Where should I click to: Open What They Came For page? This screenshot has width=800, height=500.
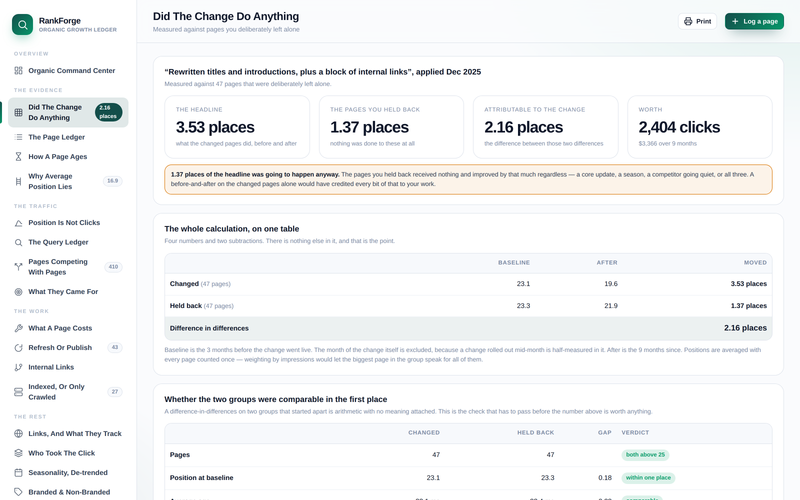pos(68,292)
